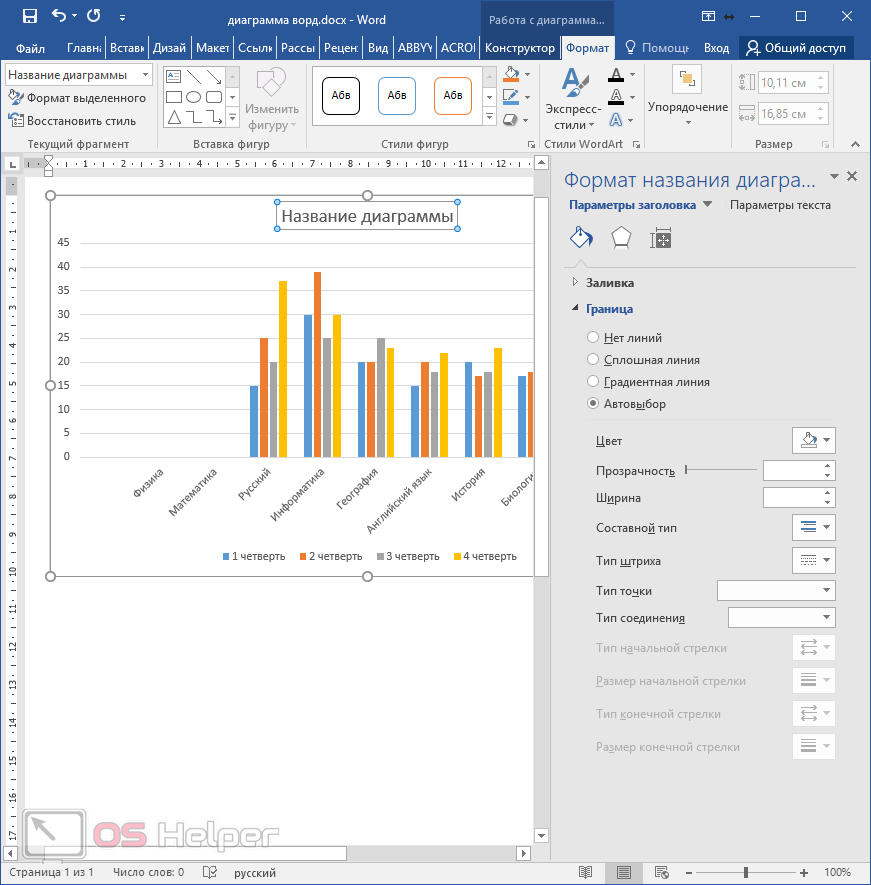
Task: Click 'Формат выделенного' button
Action: click(x=78, y=98)
